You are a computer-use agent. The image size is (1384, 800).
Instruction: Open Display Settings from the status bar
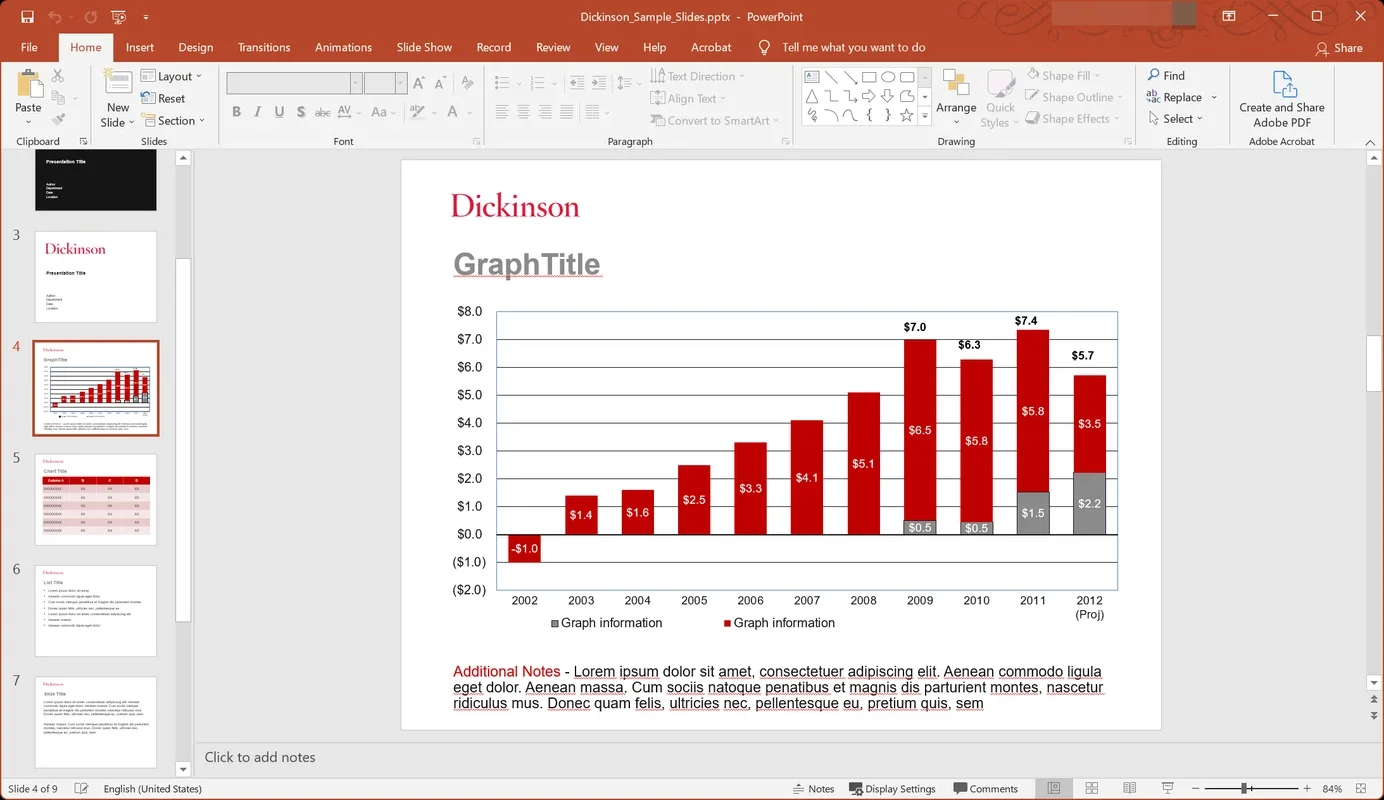892,788
